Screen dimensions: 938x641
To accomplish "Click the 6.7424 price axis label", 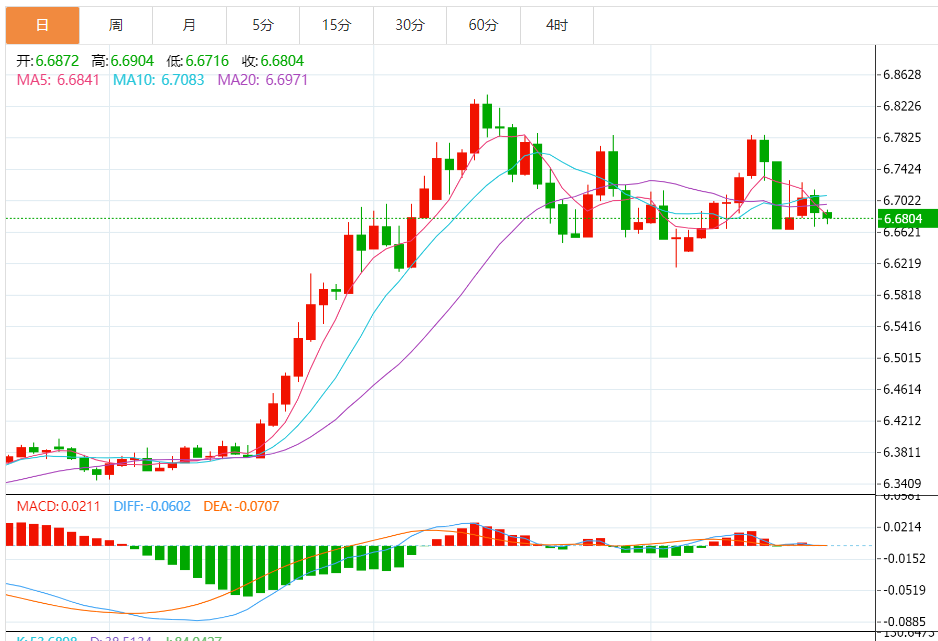I will (x=903, y=169).
